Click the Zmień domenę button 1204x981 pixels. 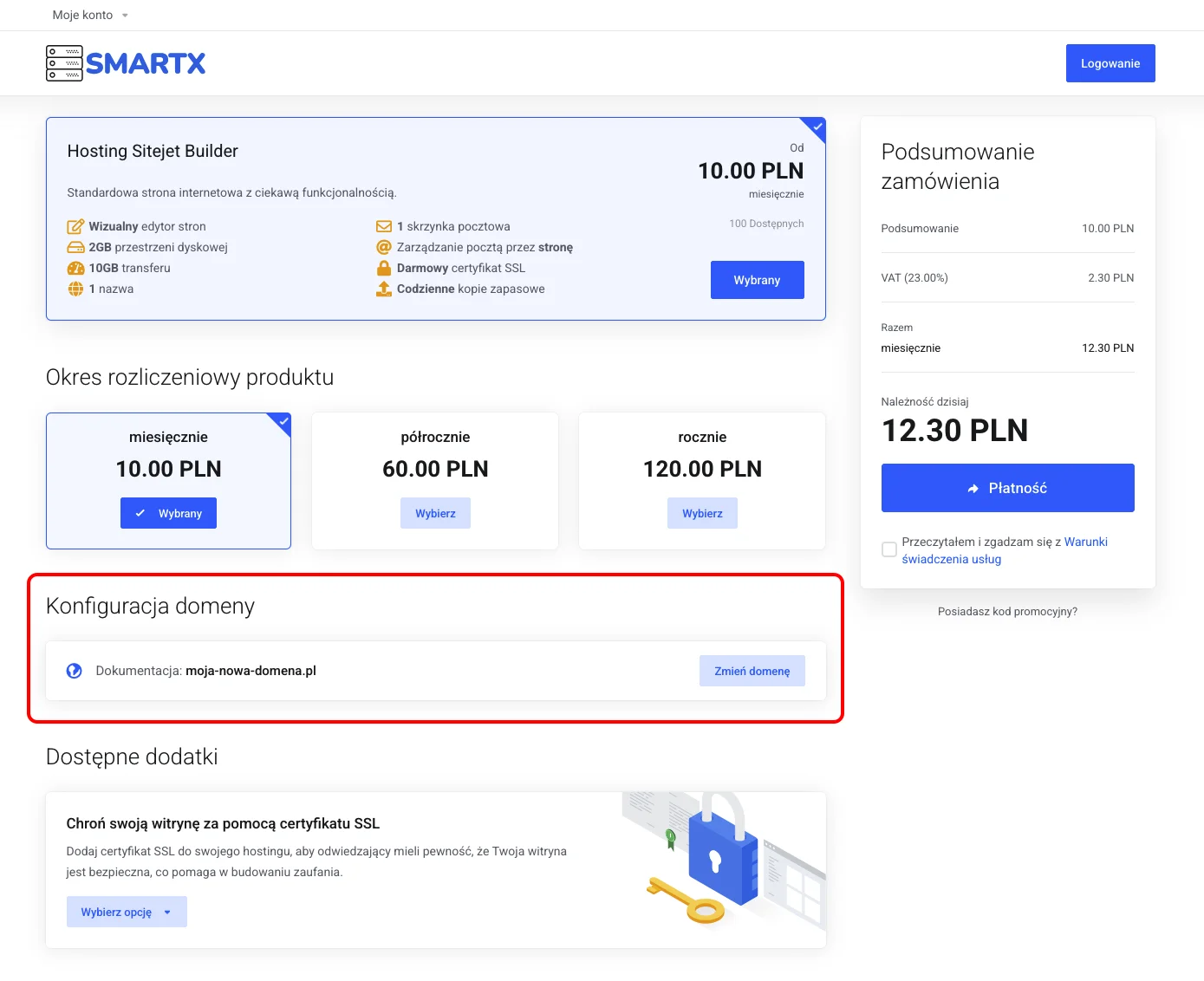[x=752, y=670]
